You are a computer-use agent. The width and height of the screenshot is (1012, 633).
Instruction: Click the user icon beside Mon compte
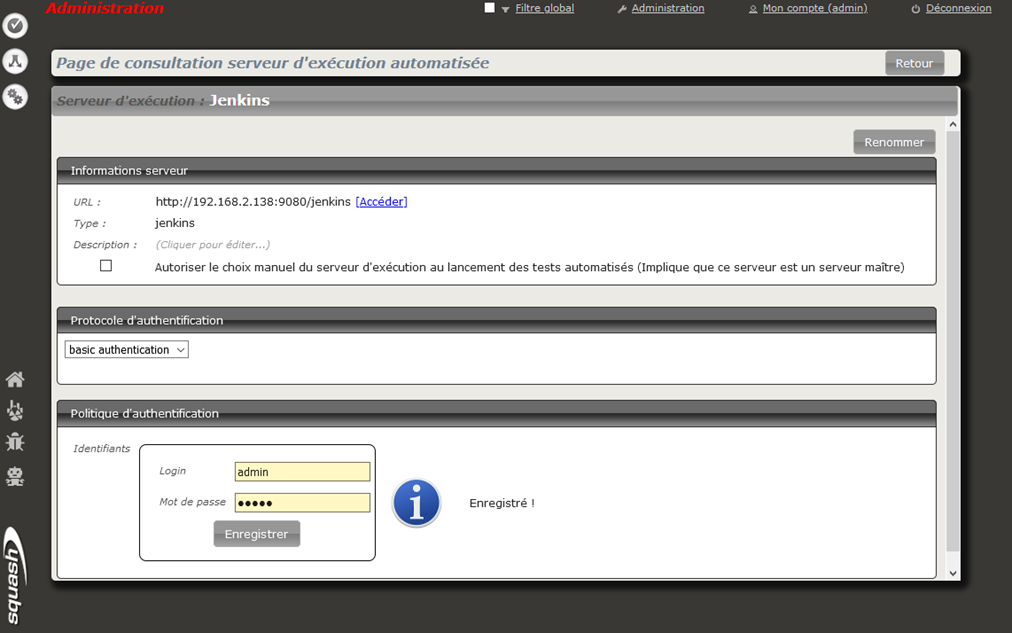coord(753,8)
